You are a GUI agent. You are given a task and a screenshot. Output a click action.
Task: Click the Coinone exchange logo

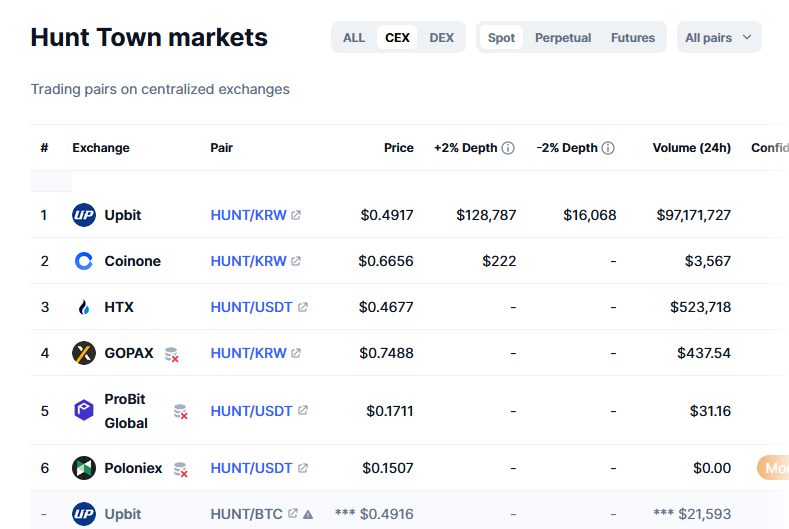point(84,261)
